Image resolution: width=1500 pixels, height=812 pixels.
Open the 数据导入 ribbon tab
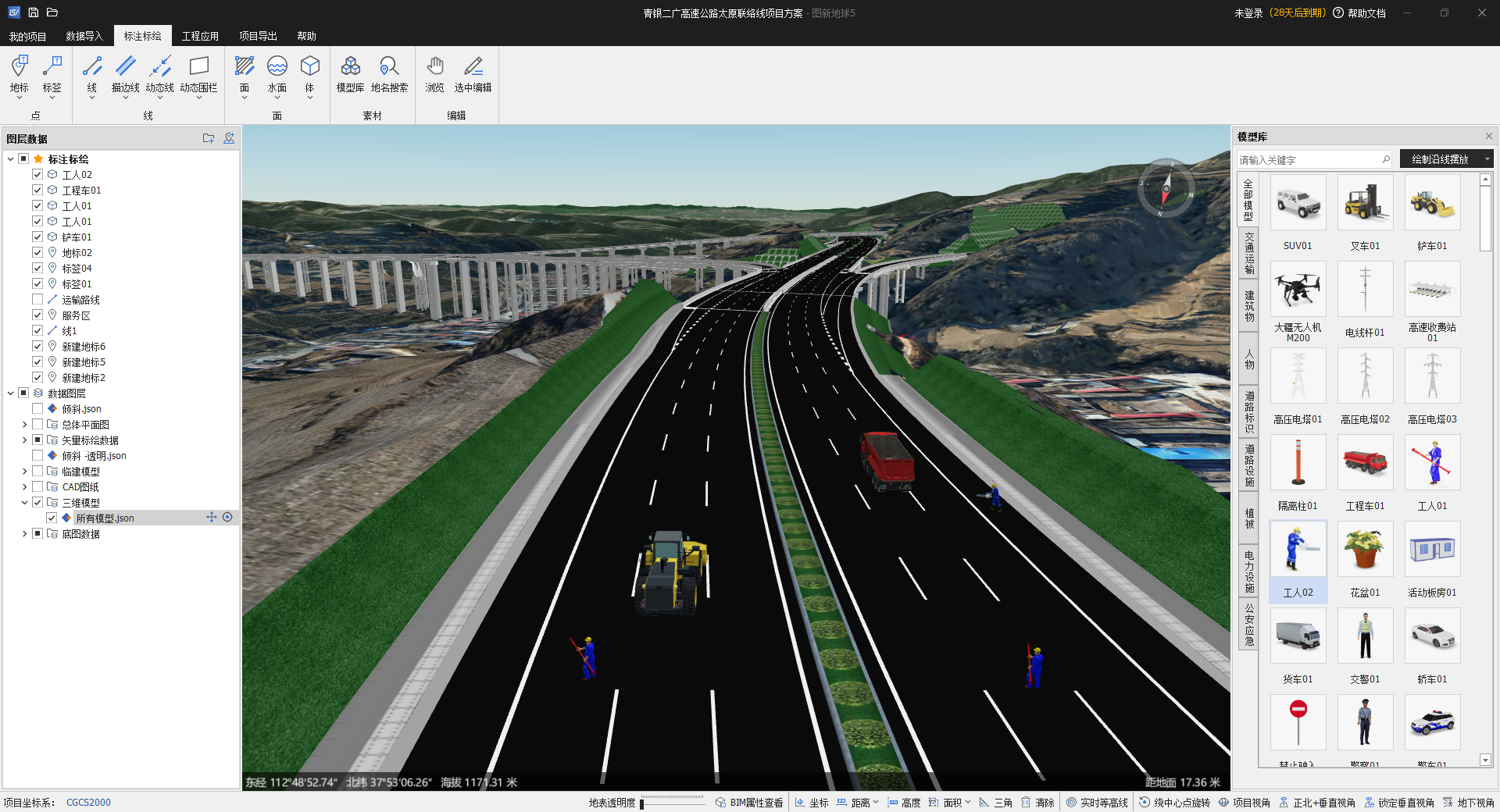click(84, 36)
